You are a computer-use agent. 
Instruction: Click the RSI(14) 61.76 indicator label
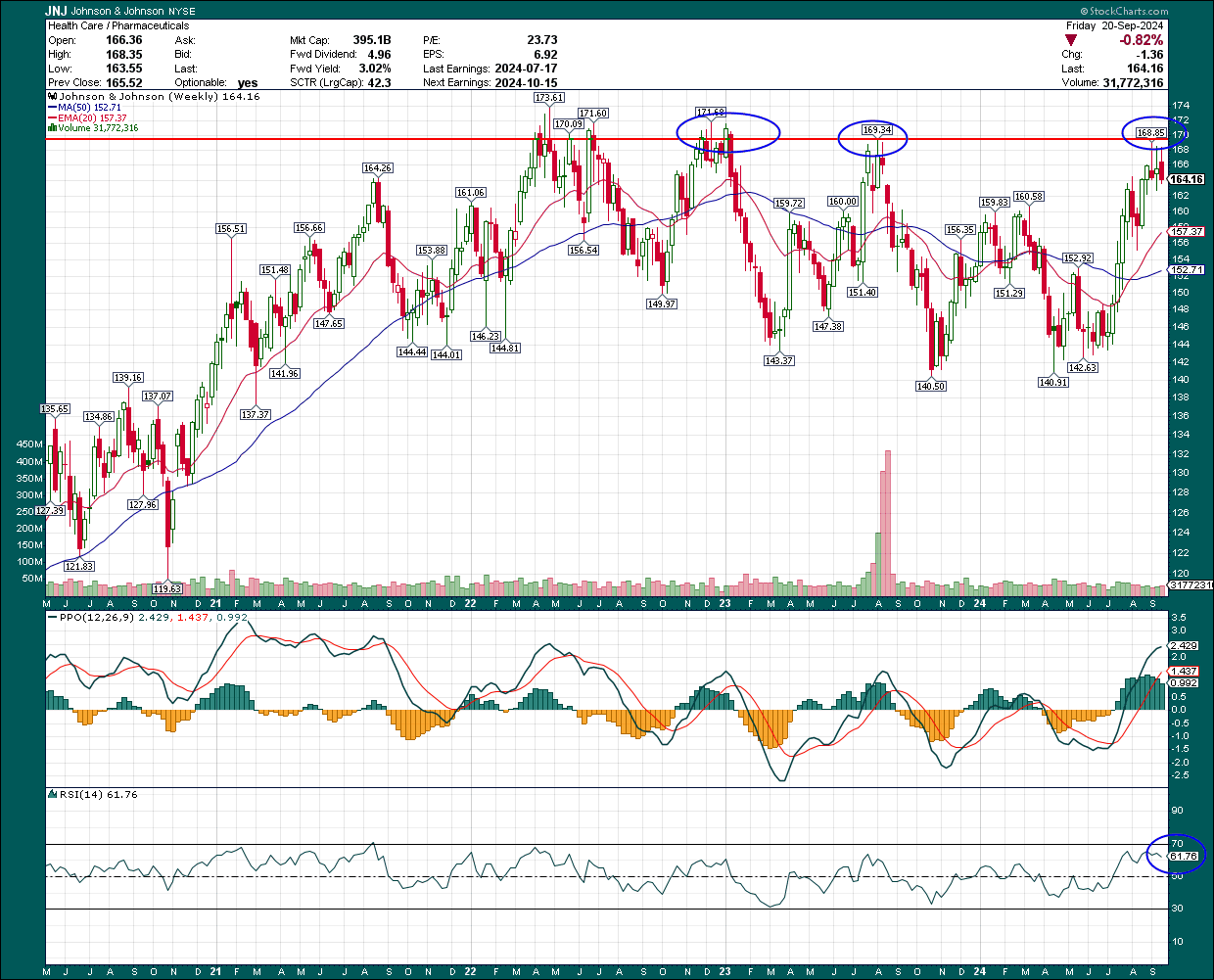[x=94, y=794]
